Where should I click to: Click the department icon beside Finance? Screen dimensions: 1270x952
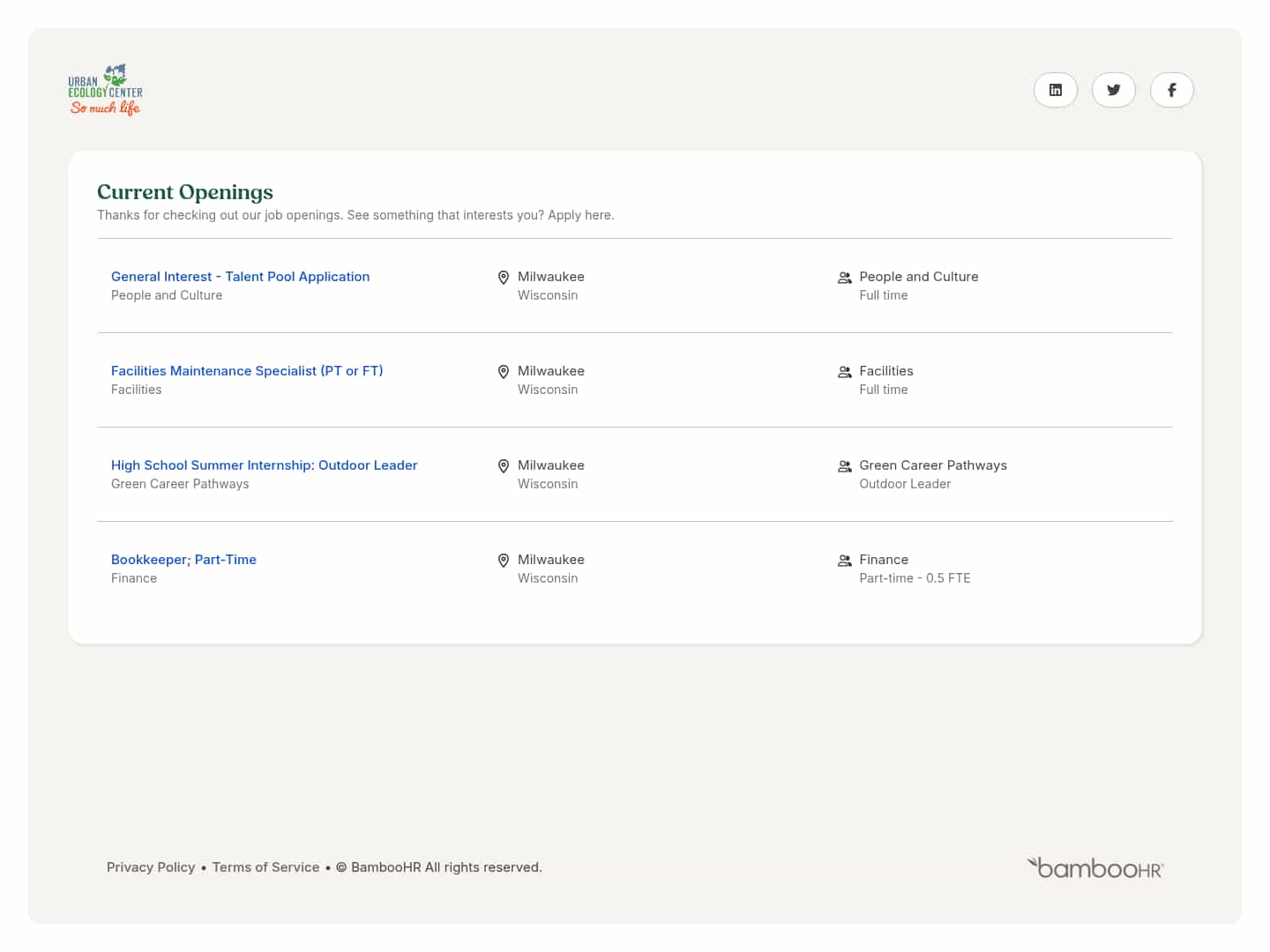(x=844, y=560)
